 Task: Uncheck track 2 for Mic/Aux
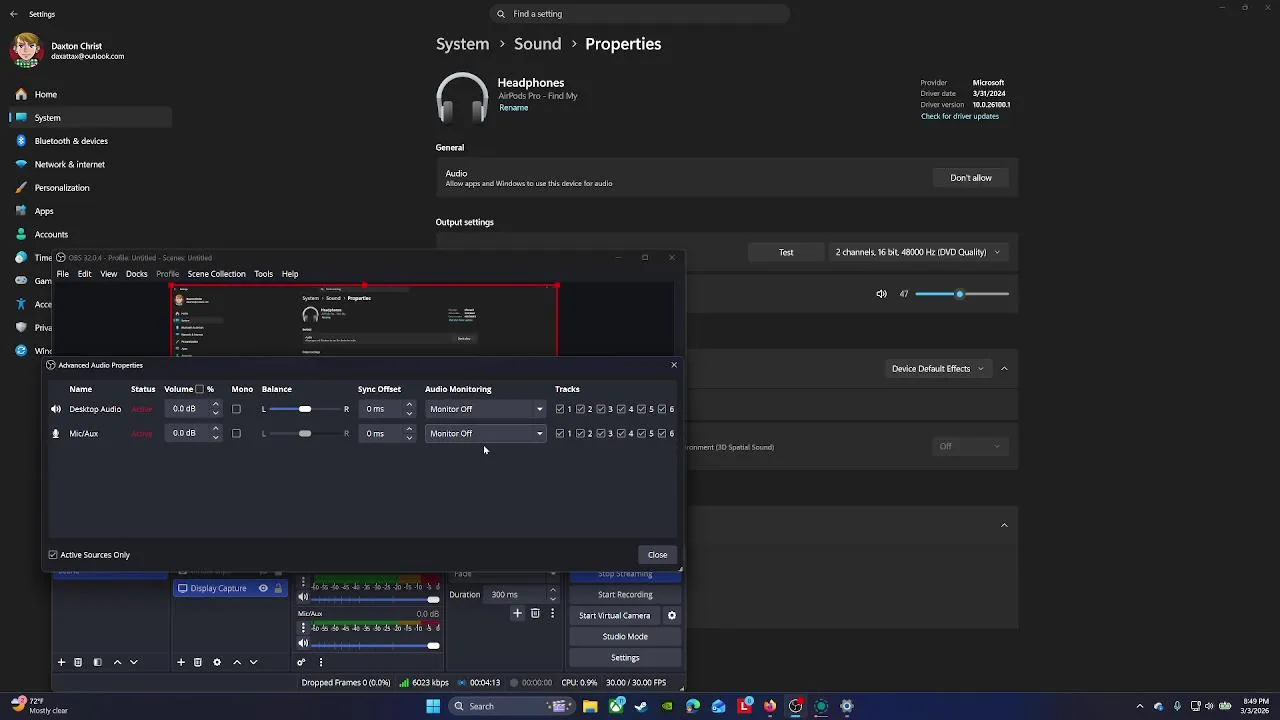580,433
